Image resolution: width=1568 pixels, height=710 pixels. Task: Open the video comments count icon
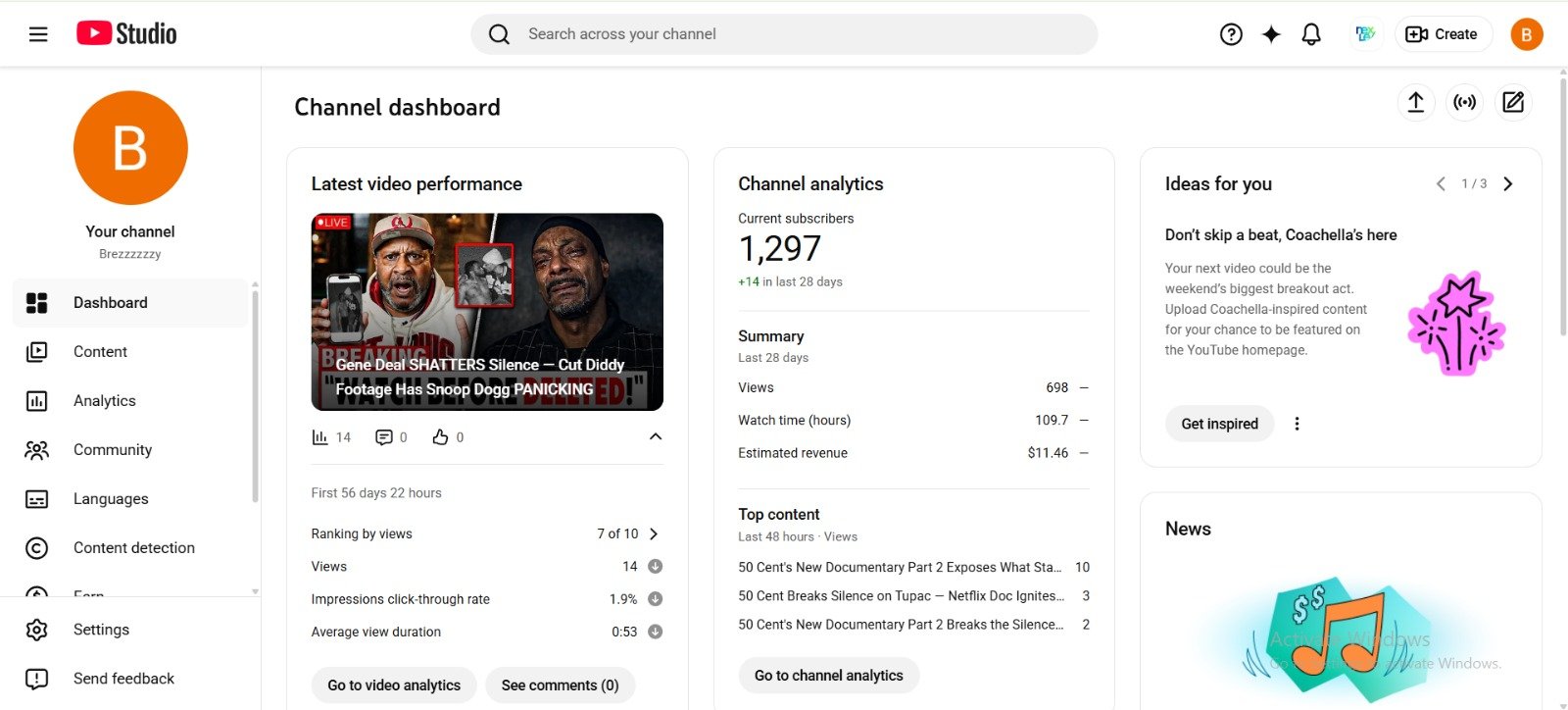coord(384,437)
